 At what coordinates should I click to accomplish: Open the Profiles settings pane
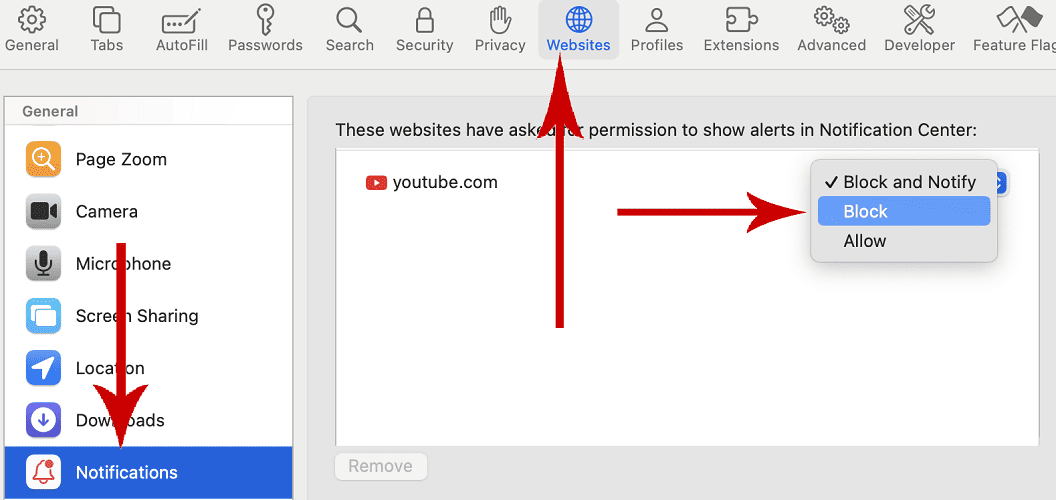pos(657,29)
